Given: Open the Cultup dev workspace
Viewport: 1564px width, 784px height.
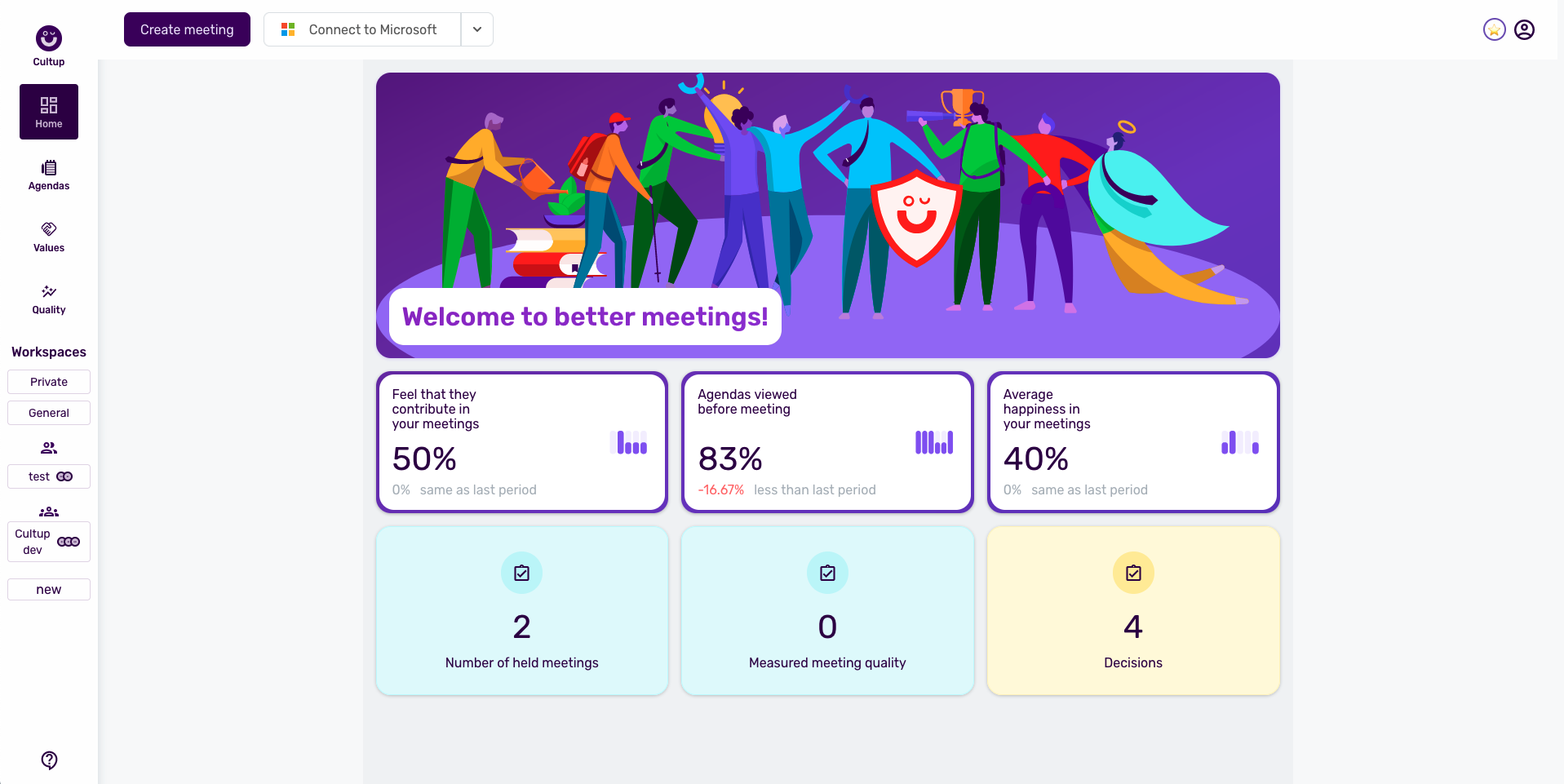Looking at the screenshot, I should [48, 541].
